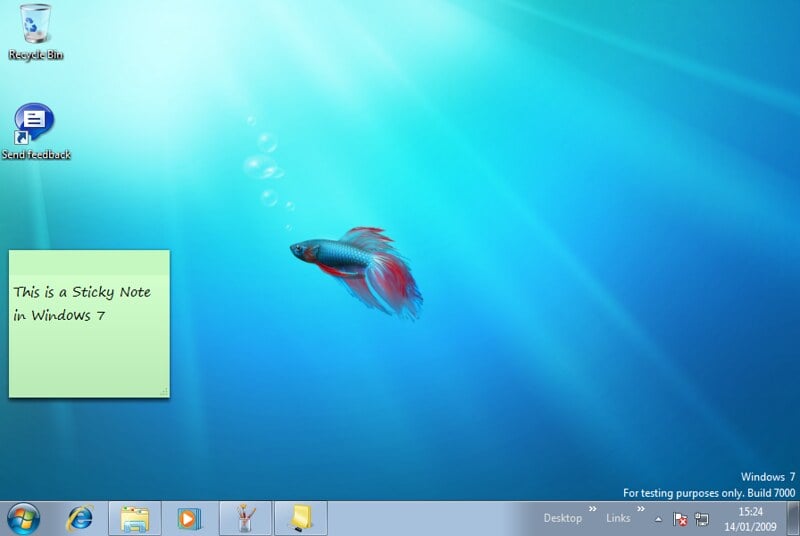Open Action Center flag icon in tray
The image size is (800, 536).
[x=680, y=519]
